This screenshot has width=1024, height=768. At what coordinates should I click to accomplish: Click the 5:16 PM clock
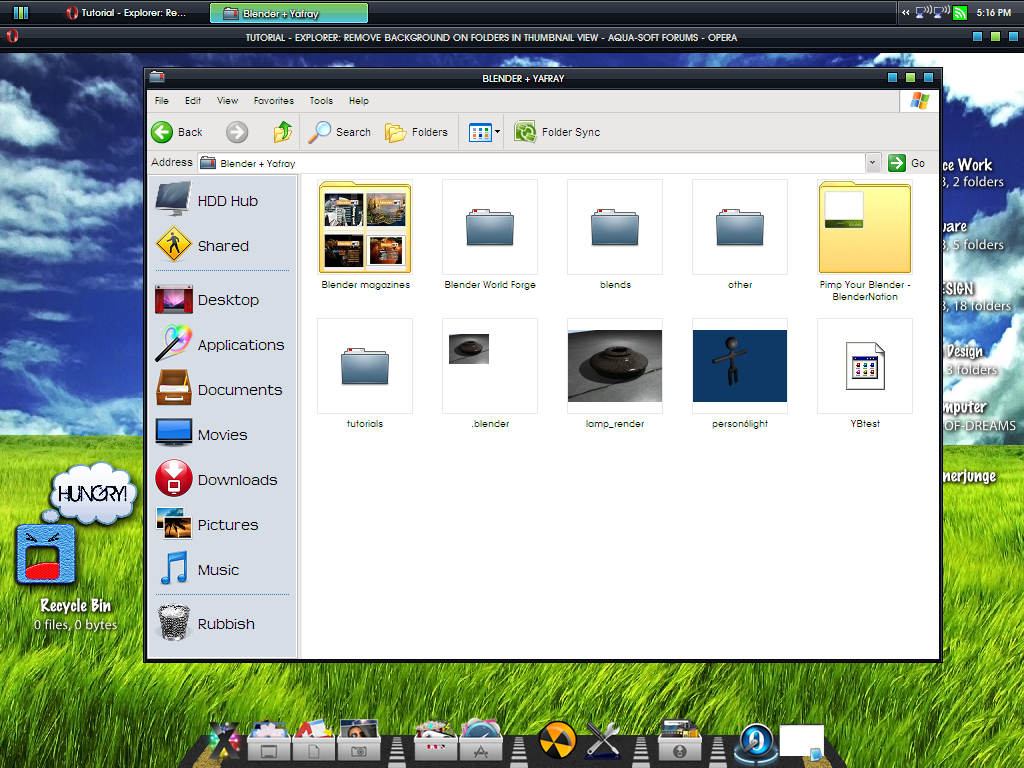(994, 12)
